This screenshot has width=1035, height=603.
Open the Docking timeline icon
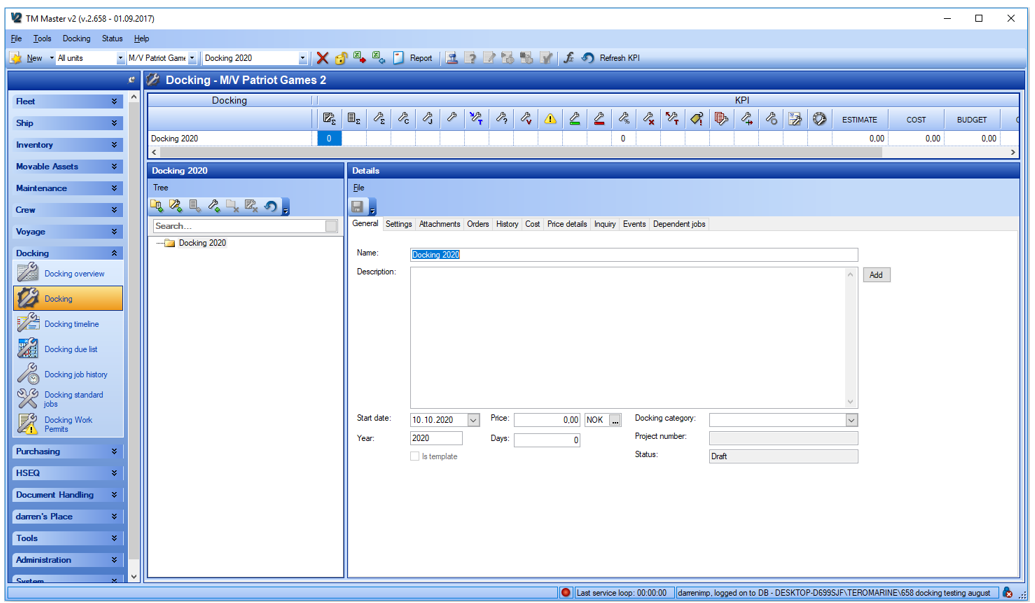coord(28,323)
